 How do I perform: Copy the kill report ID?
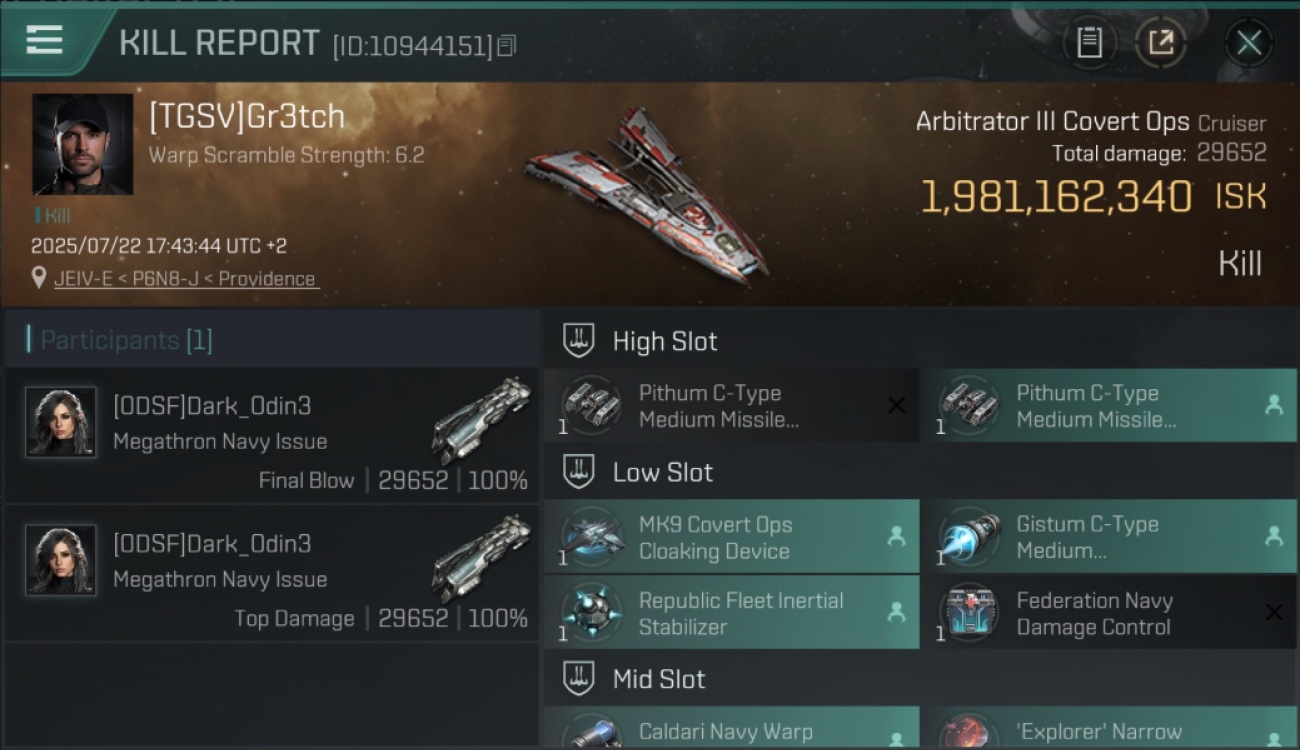(506, 45)
